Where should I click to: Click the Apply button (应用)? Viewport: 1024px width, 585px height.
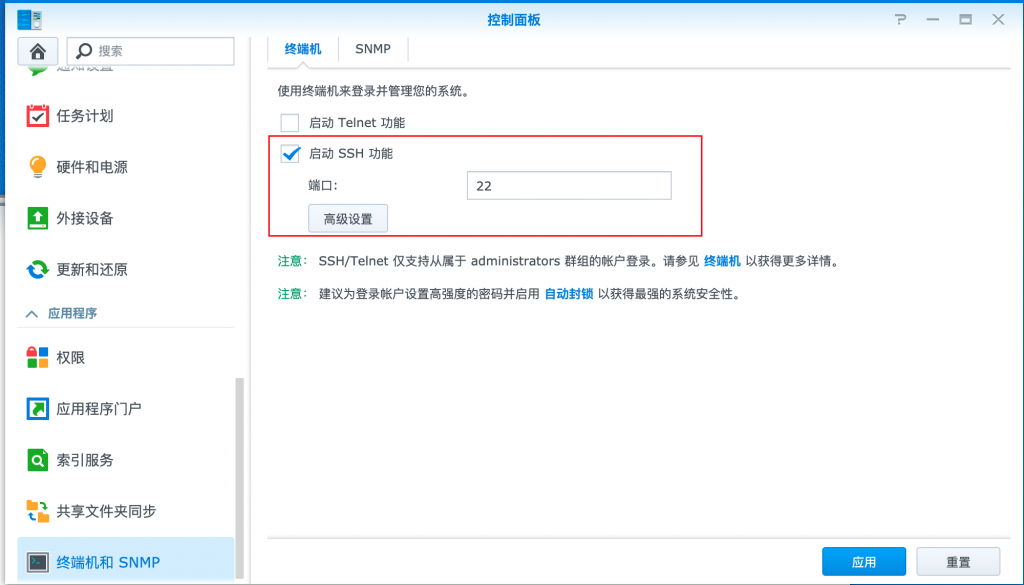click(x=864, y=562)
